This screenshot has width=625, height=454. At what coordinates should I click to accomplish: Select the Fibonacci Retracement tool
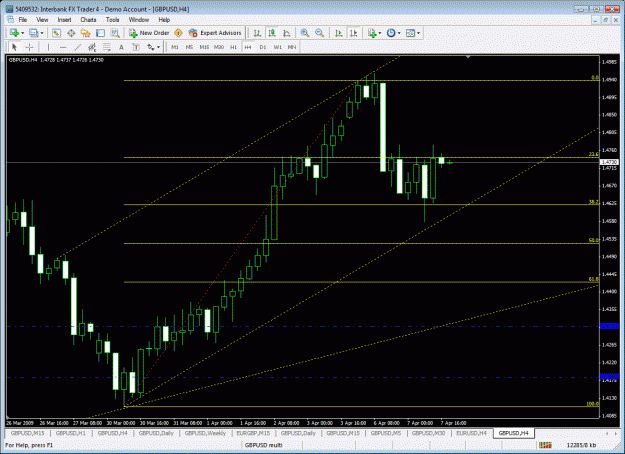coord(107,47)
